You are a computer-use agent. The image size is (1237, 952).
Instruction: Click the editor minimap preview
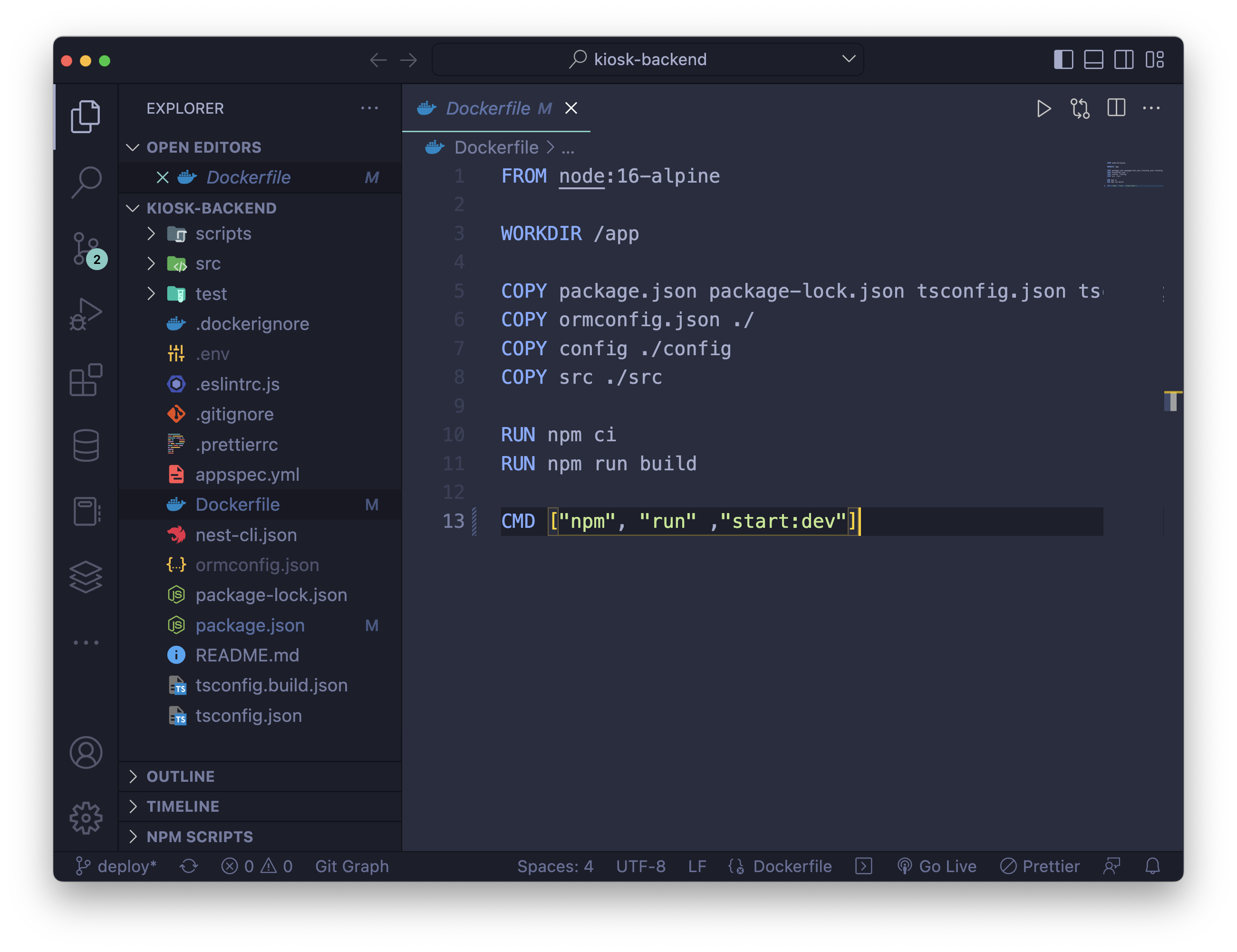tap(1134, 174)
